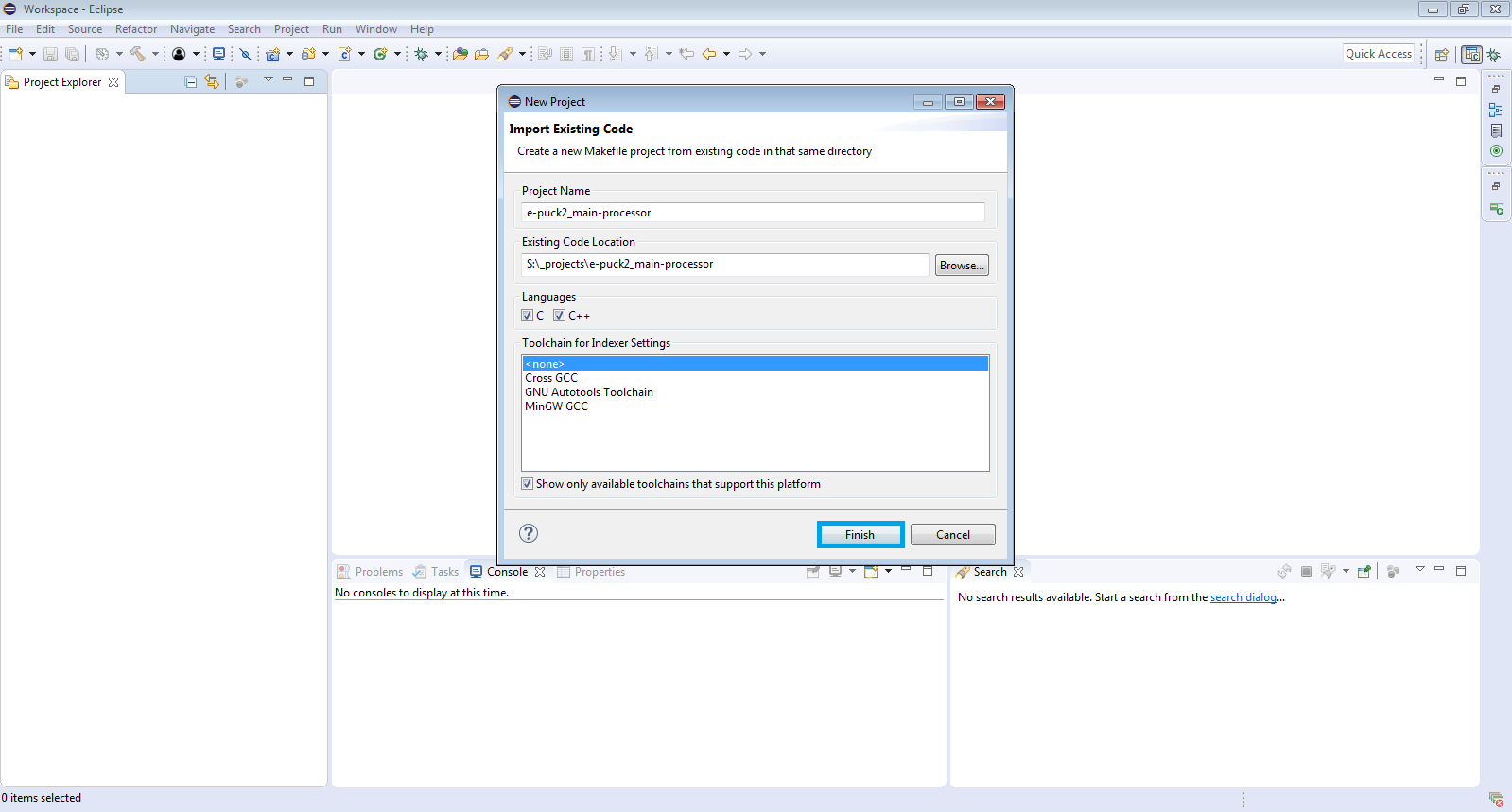Expand the New file dropdown arrow
The width and height of the screenshot is (1512, 812).
32,54
